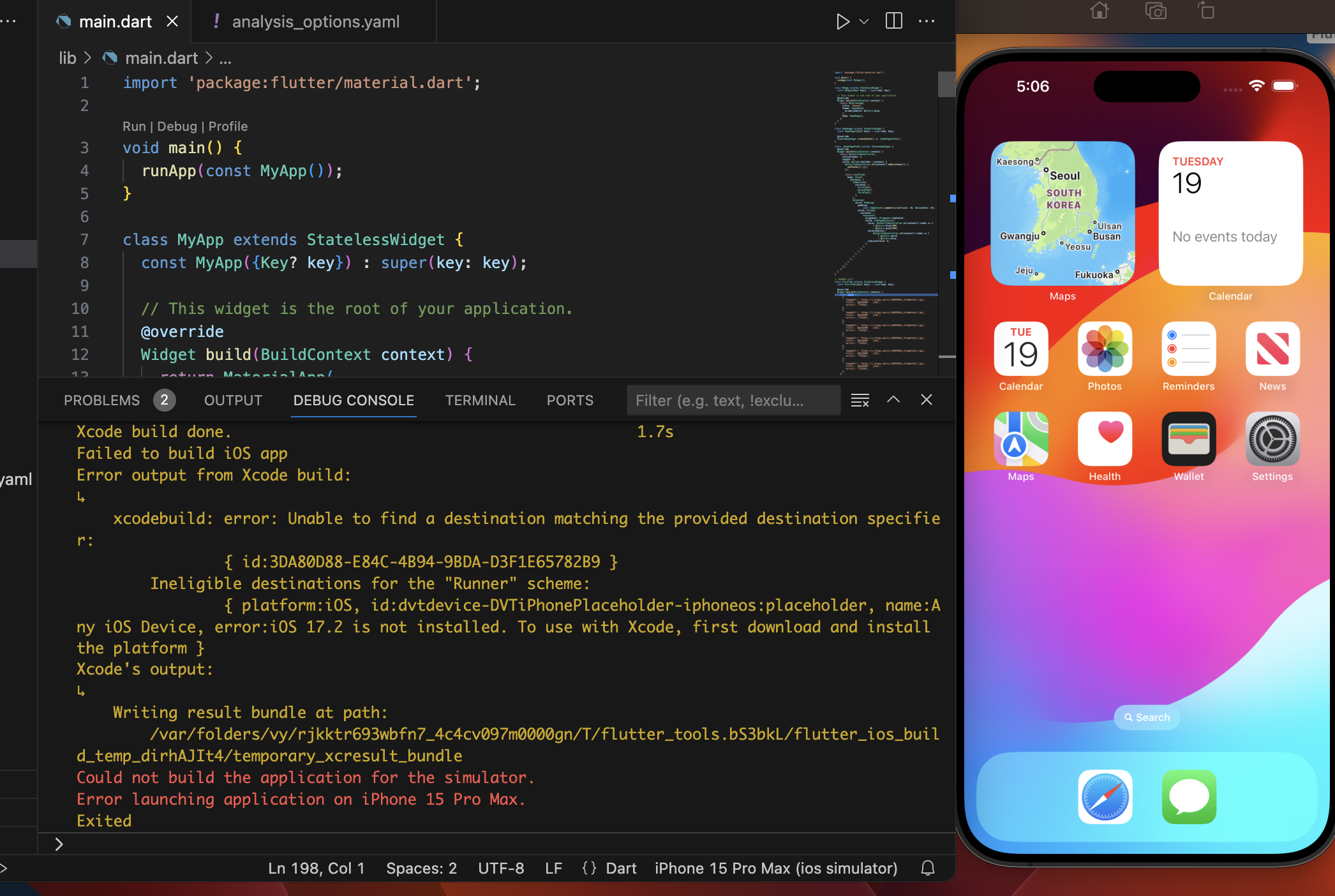Click main.dart in the breadcrumb path

[161, 58]
